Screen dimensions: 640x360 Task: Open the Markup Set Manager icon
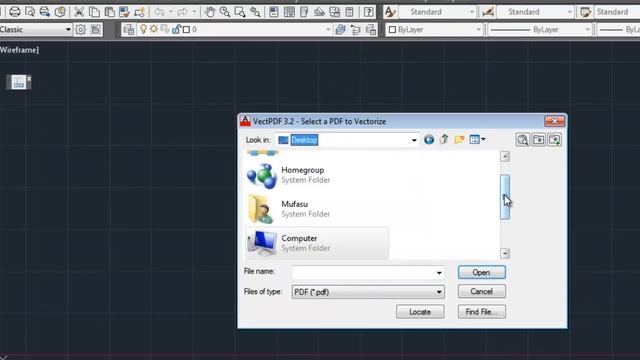click(x=334, y=12)
